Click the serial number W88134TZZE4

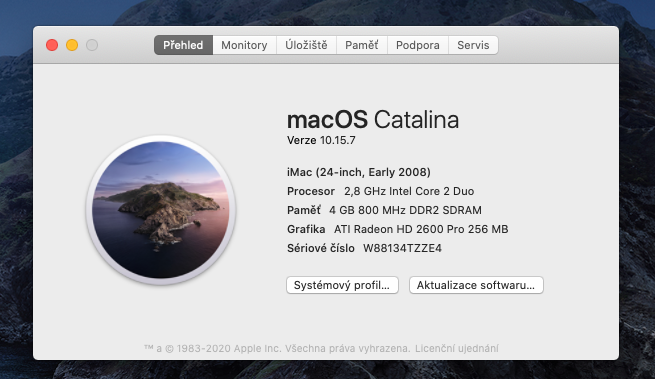click(402, 249)
